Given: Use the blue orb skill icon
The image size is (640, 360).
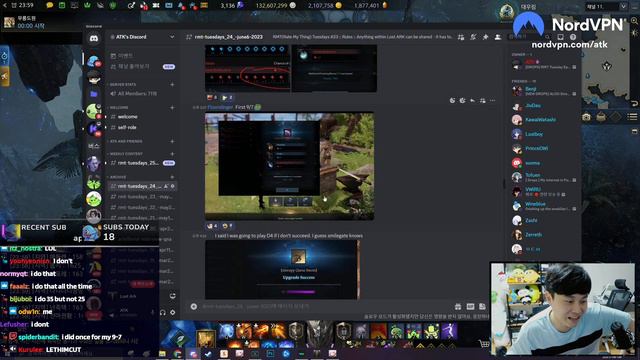Looking at the screenshot, I should [226, 331].
